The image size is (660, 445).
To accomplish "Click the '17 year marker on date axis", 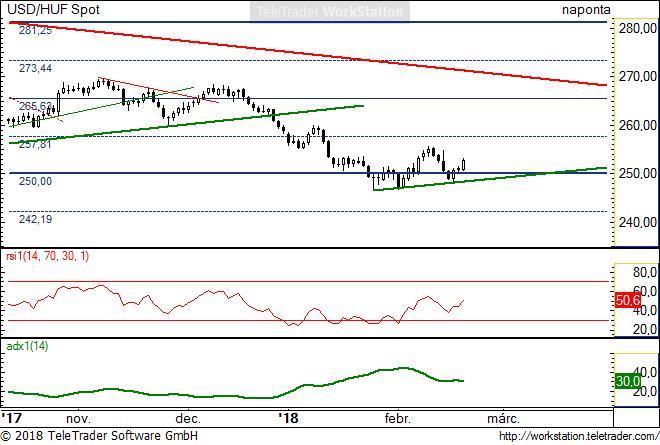I will (12, 418).
